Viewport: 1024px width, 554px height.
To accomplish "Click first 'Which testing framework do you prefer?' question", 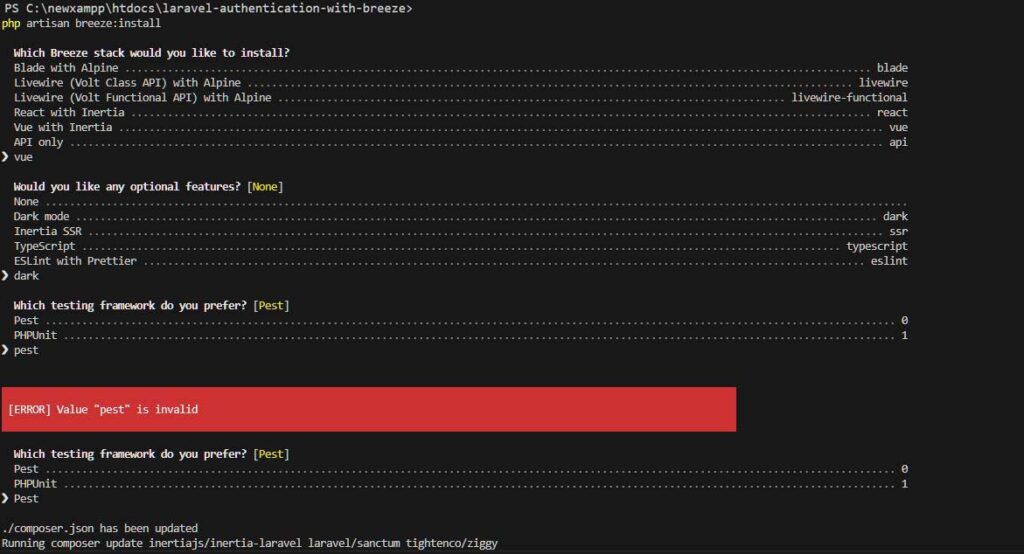I will (130, 306).
